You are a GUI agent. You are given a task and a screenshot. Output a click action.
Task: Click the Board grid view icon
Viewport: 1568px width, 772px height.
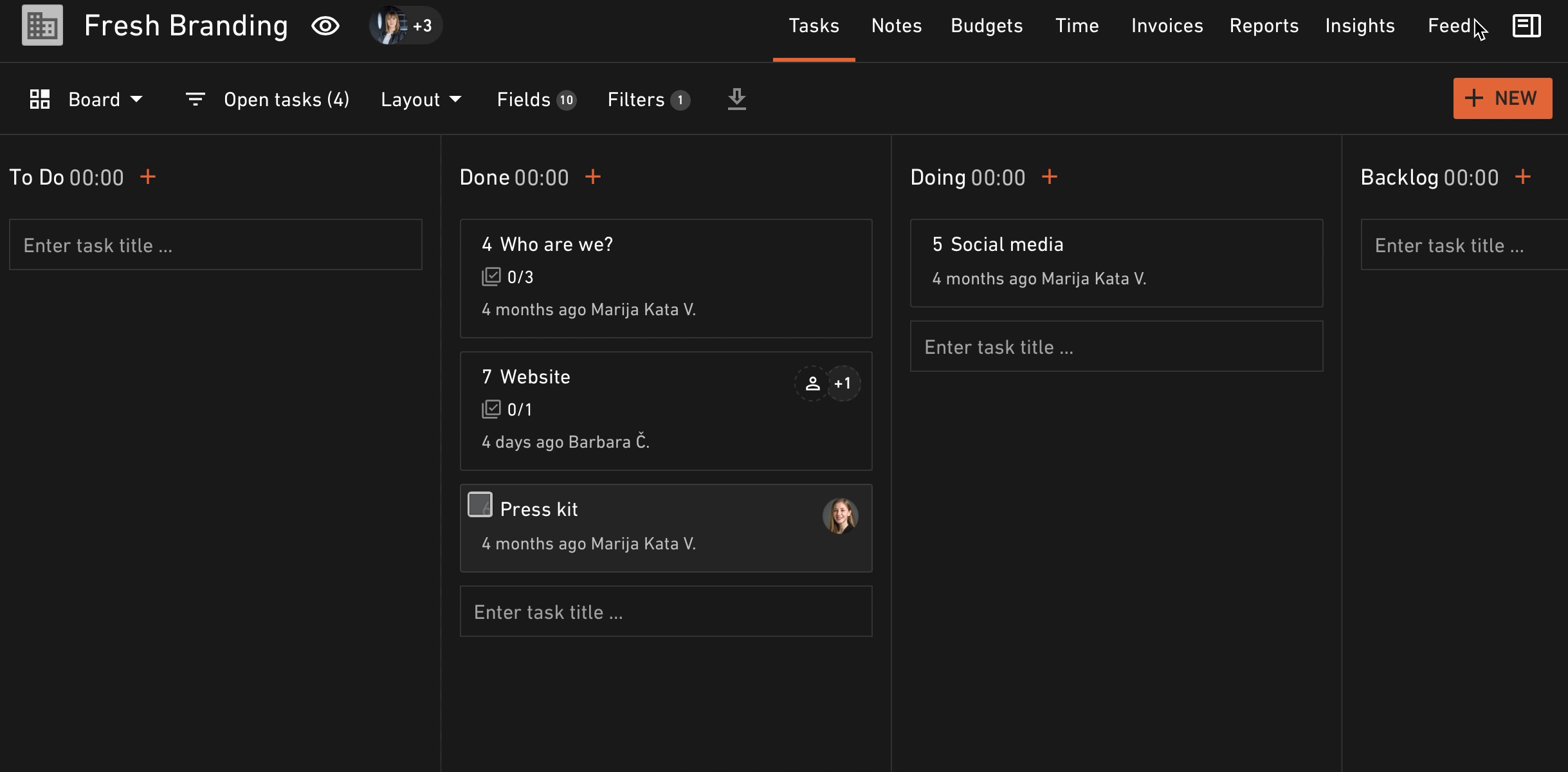pyautogui.click(x=40, y=99)
